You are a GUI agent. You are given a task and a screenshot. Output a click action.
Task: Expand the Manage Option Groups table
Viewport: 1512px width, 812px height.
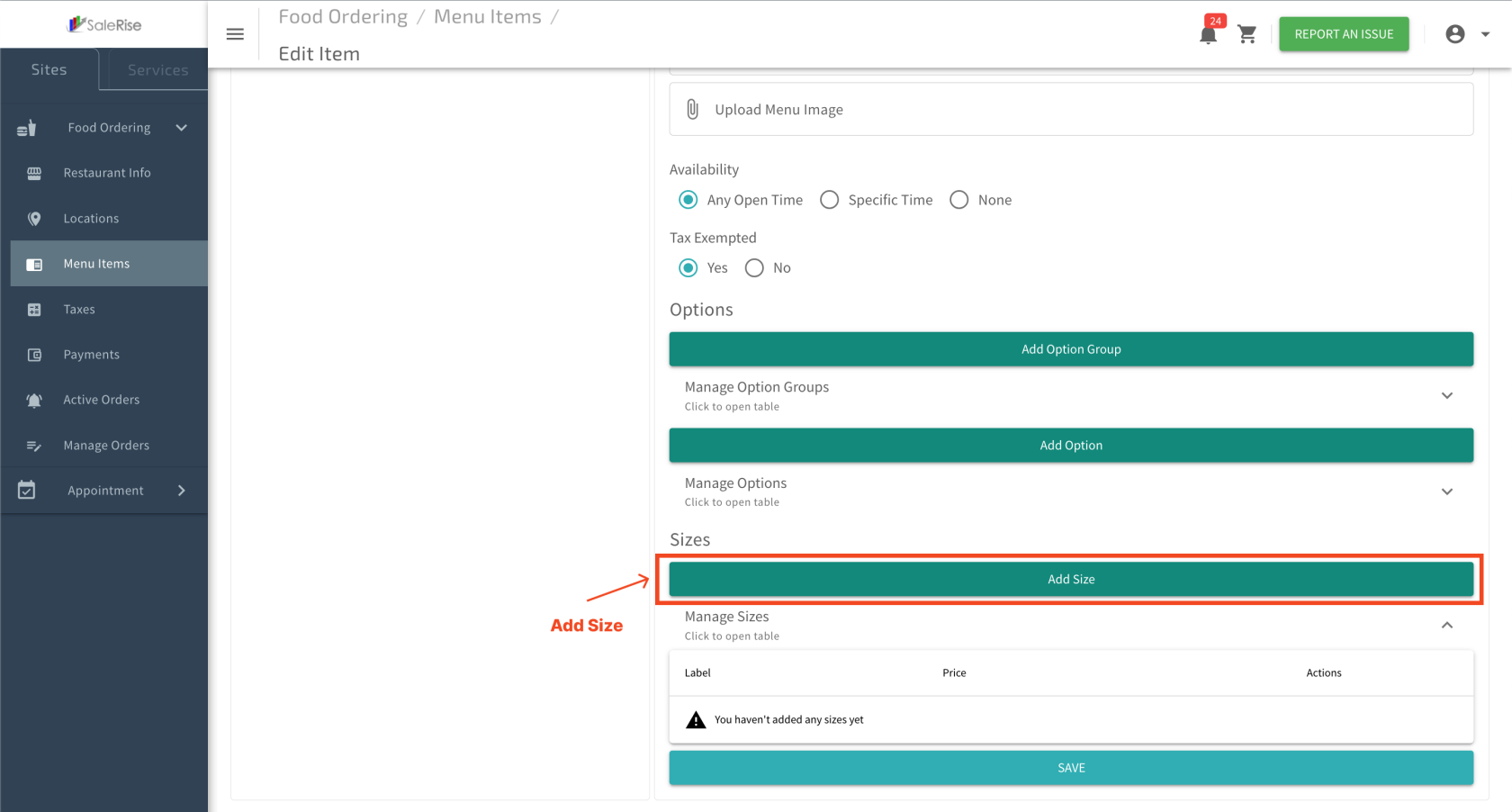tap(1446, 396)
